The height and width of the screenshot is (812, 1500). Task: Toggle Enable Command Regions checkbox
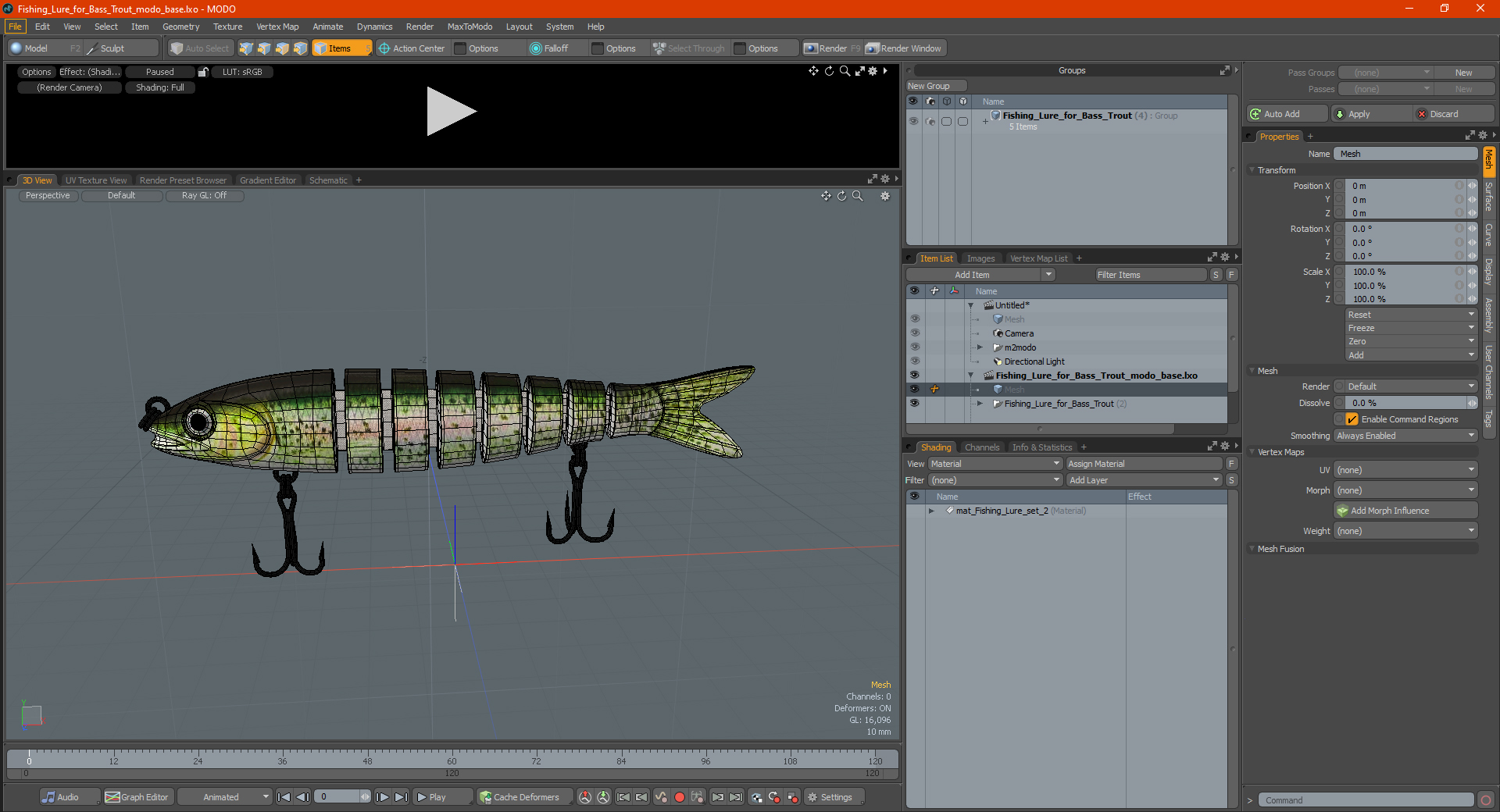tap(1352, 419)
